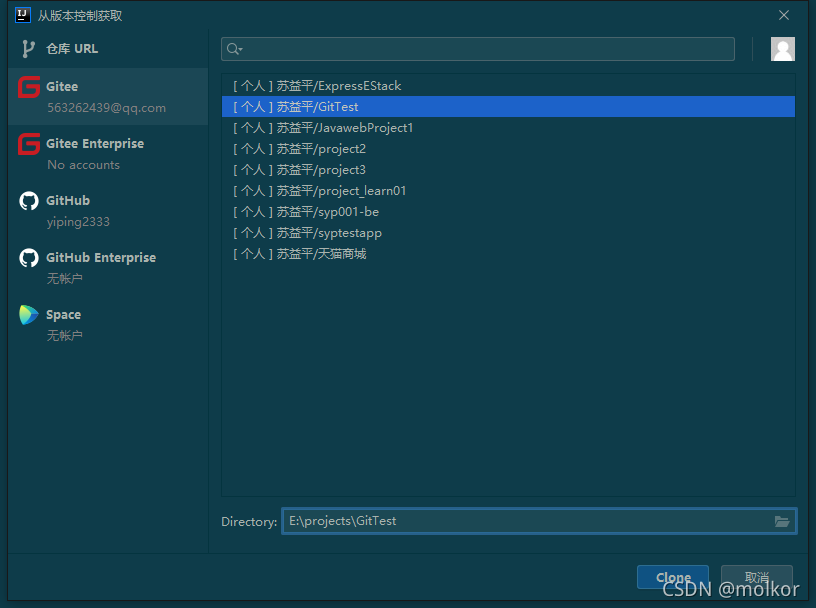Viewport: 816px width, 608px height.
Task: Select repository 苏益平/GitTest
Action: tap(508, 107)
